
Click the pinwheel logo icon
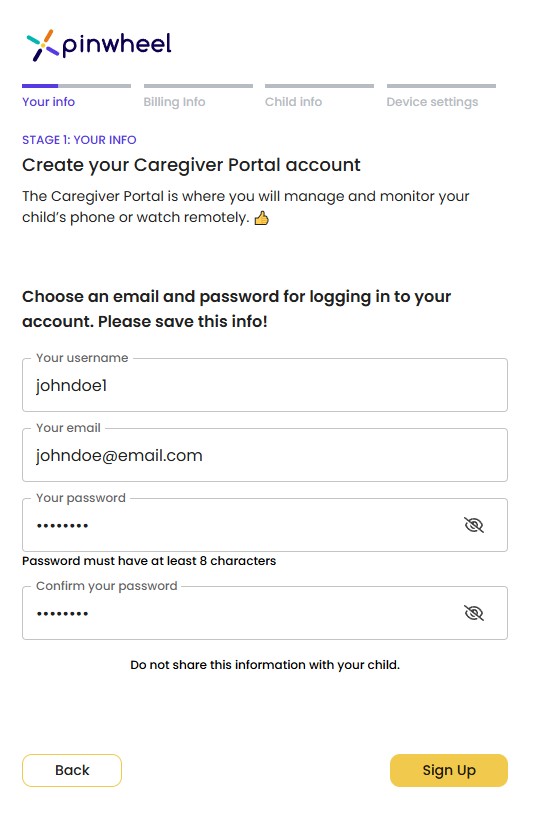(42, 45)
